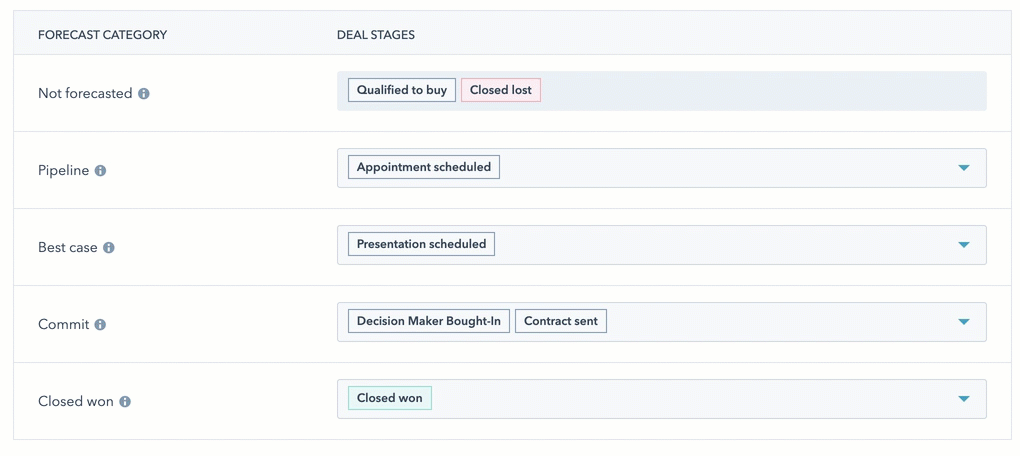Open the Closed won deal stages dropdown arrow
This screenshot has height=456, width=1020.
click(963, 399)
